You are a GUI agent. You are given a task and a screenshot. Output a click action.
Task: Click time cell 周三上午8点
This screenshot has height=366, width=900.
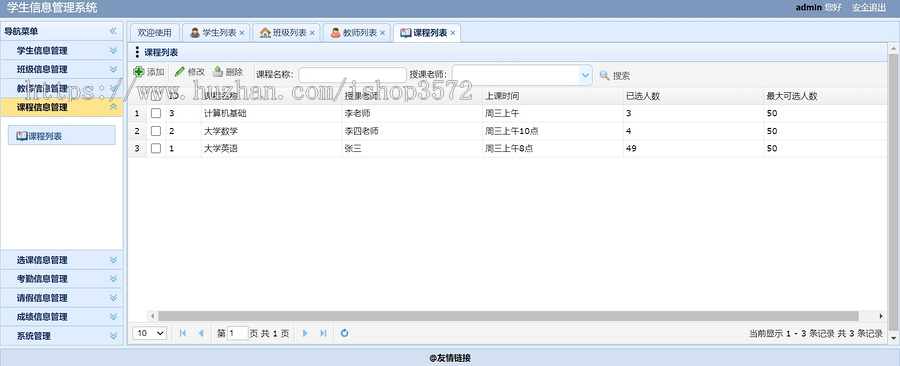point(509,149)
